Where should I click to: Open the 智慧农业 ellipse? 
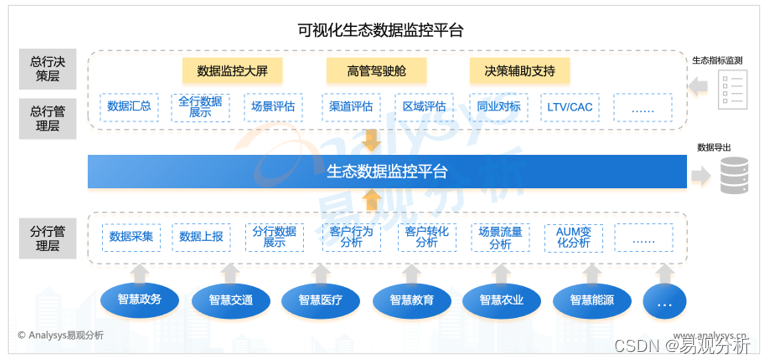point(502,300)
